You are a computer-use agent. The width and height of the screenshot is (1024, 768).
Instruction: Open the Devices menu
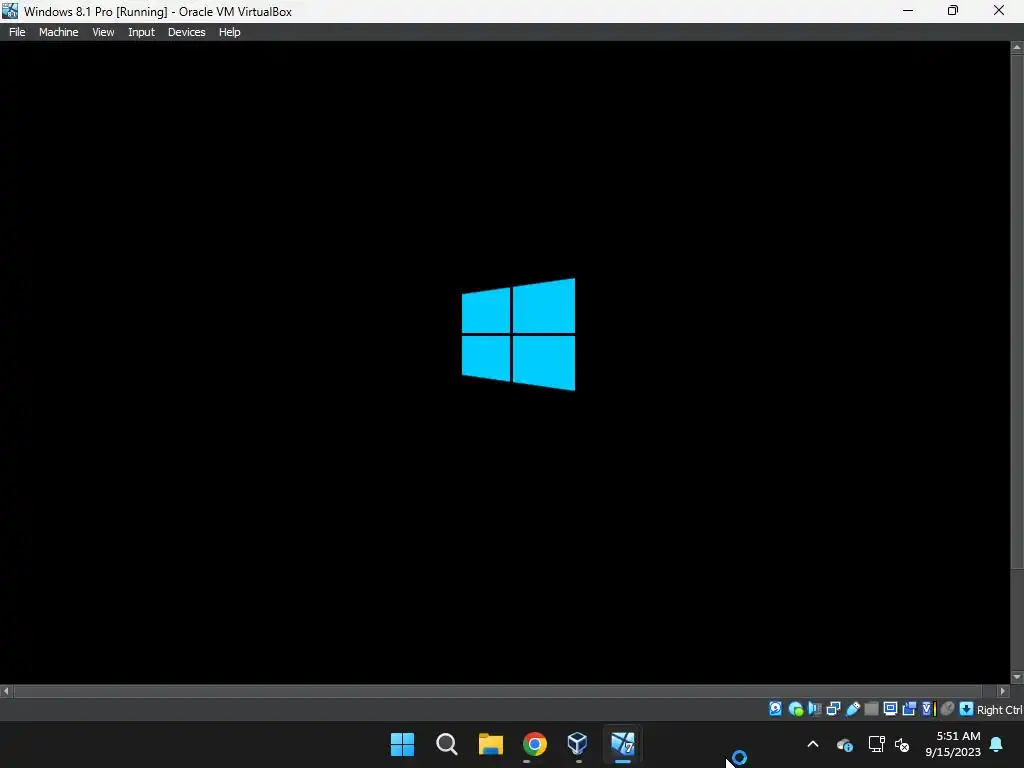pos(186,32)
